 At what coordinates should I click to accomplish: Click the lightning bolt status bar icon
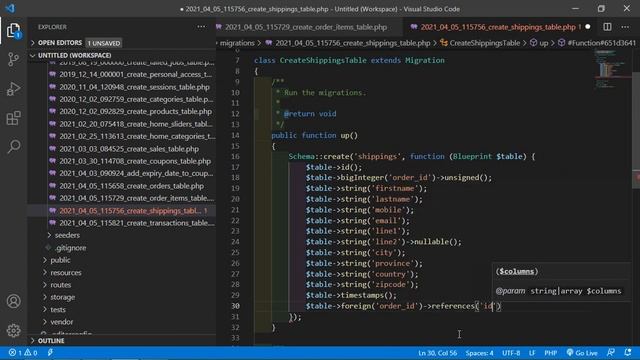pos(50,353)
